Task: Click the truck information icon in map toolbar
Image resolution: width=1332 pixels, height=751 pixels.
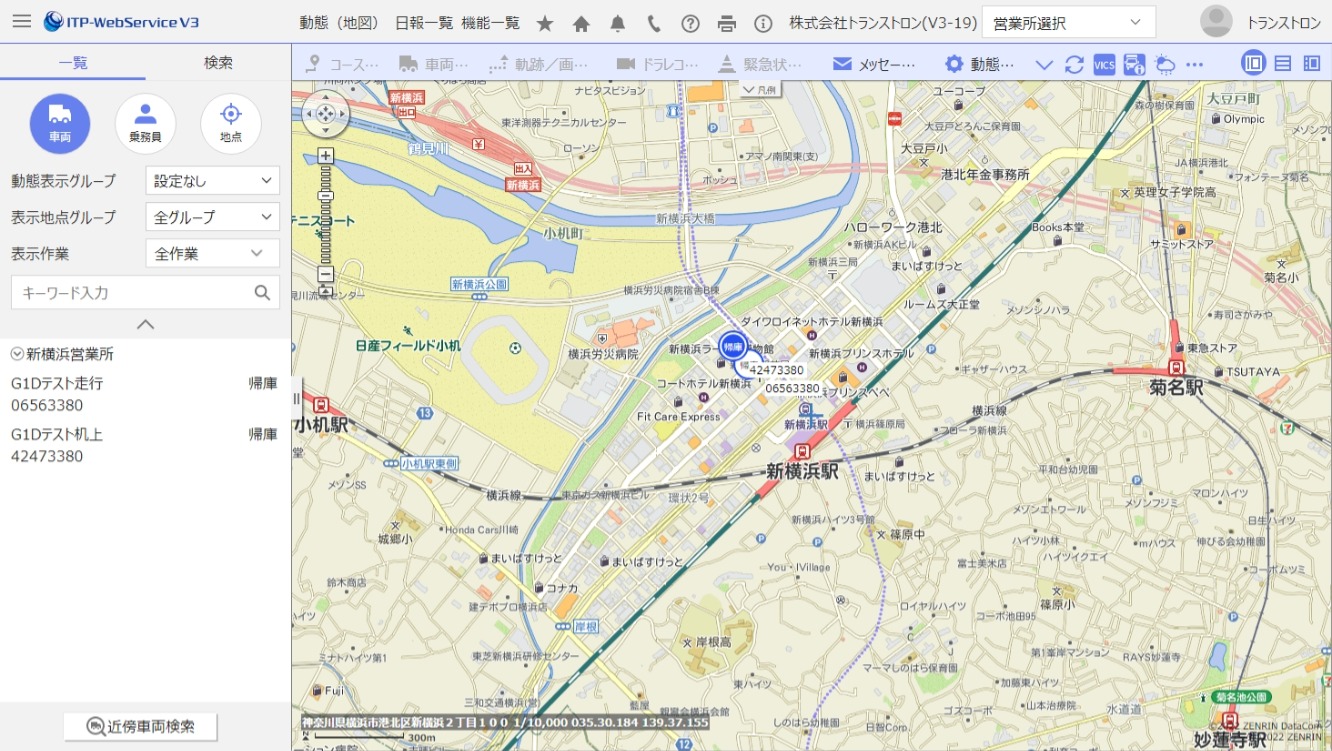Action: click(1134, 64)
